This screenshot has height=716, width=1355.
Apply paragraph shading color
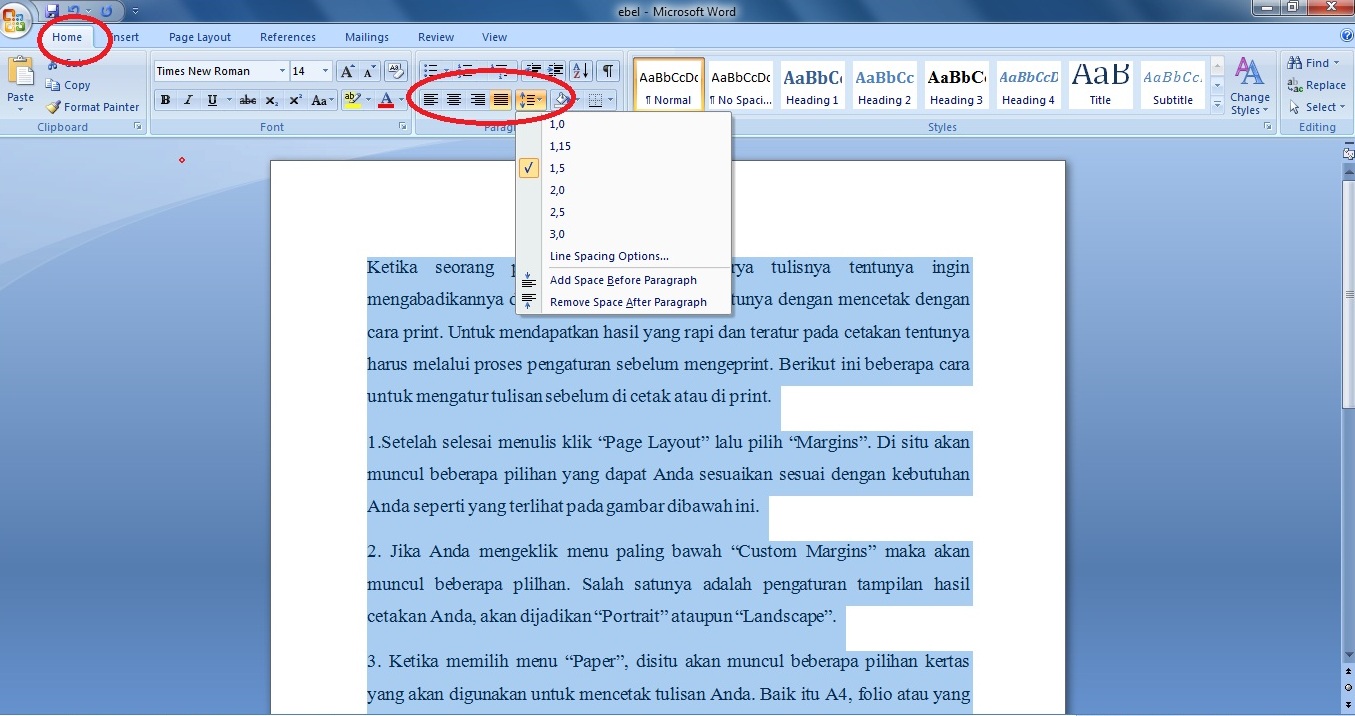click(562, 100)
